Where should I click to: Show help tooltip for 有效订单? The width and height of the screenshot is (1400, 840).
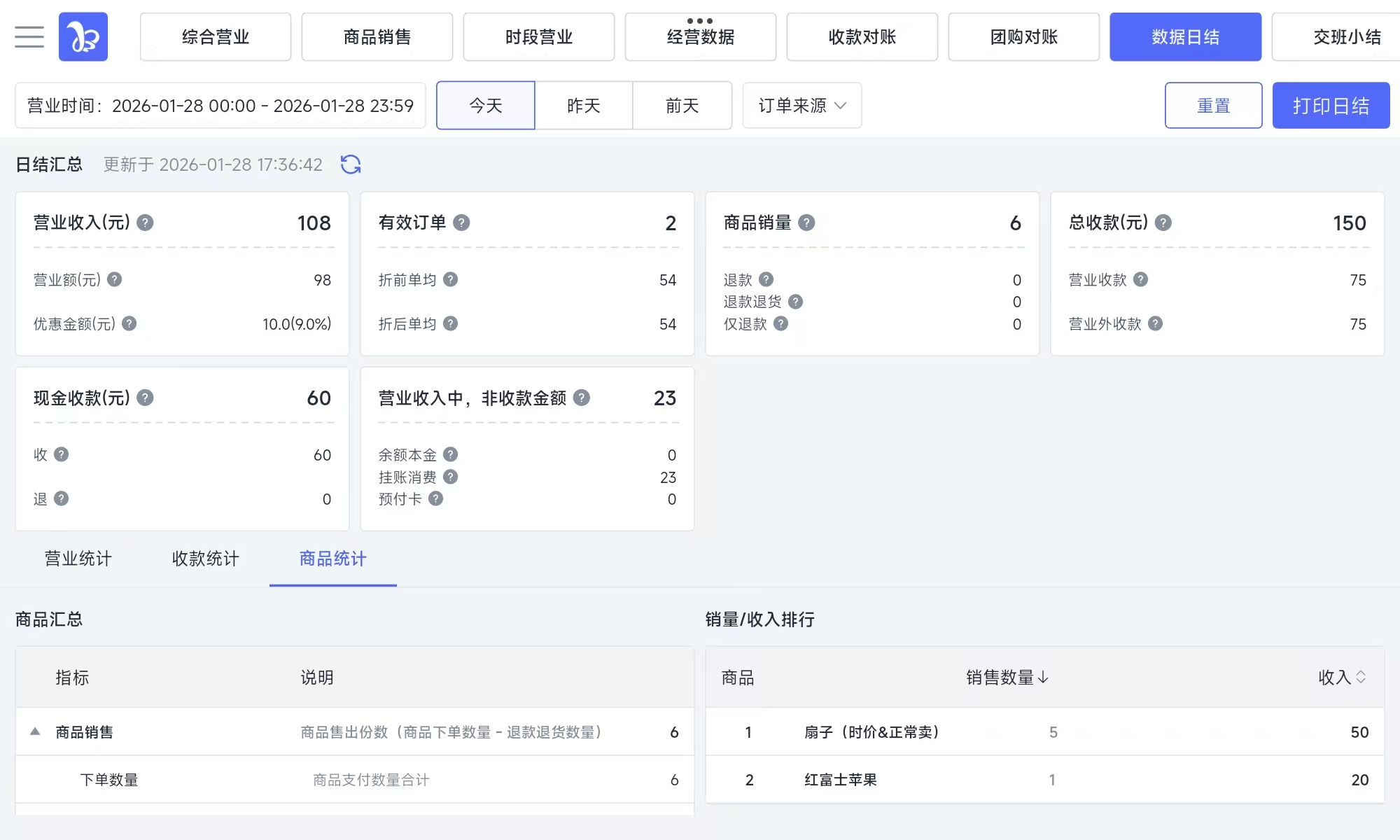coord(461,223)
